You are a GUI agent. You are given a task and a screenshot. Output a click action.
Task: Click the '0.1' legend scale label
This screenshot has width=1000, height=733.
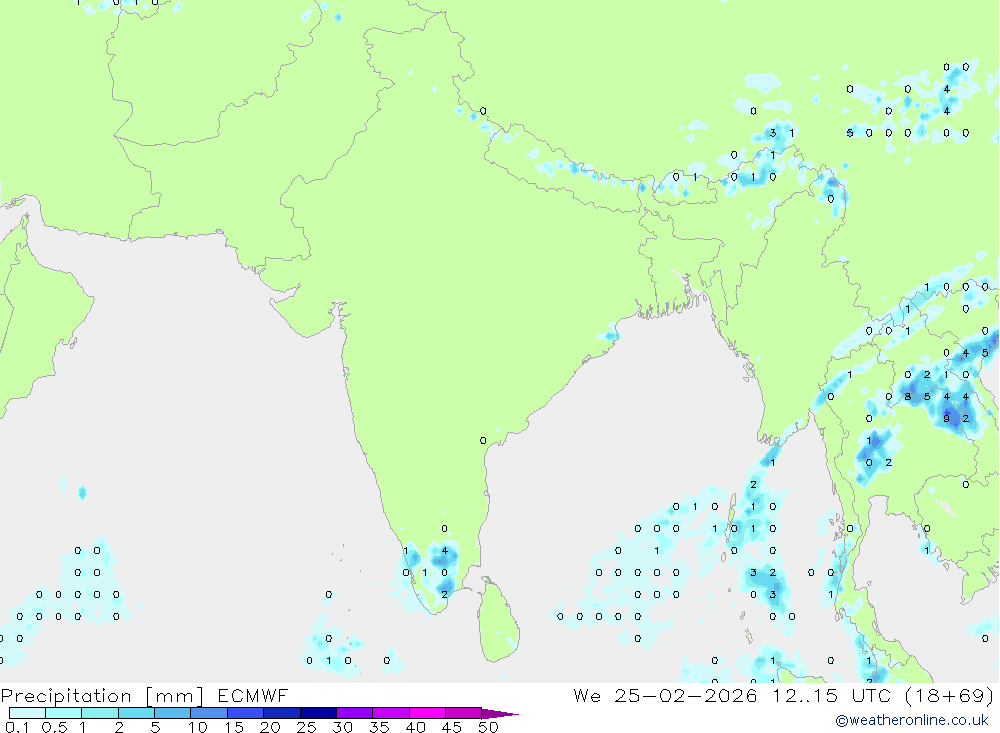(17, 727)
